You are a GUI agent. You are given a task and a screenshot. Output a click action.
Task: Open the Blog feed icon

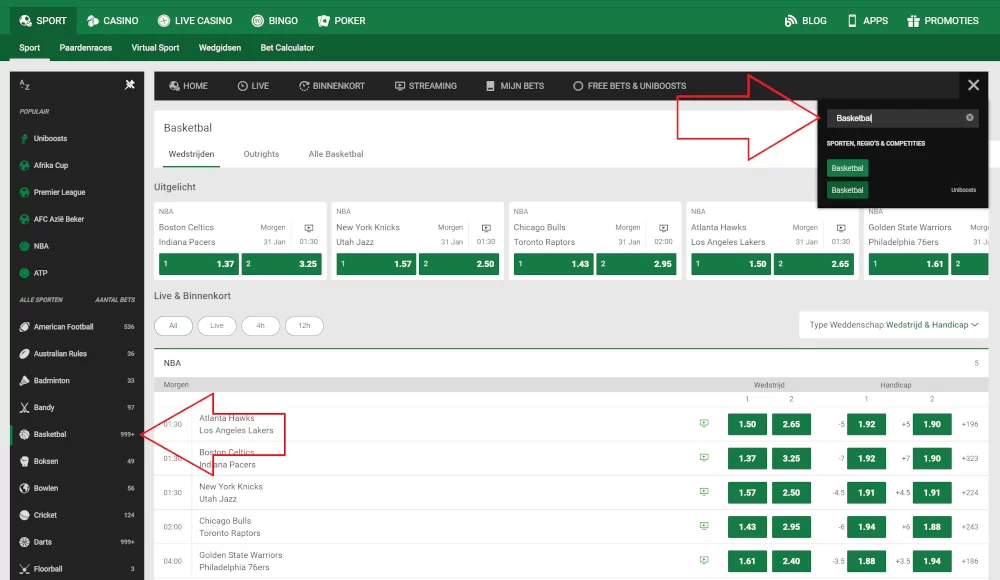[791, 20]
